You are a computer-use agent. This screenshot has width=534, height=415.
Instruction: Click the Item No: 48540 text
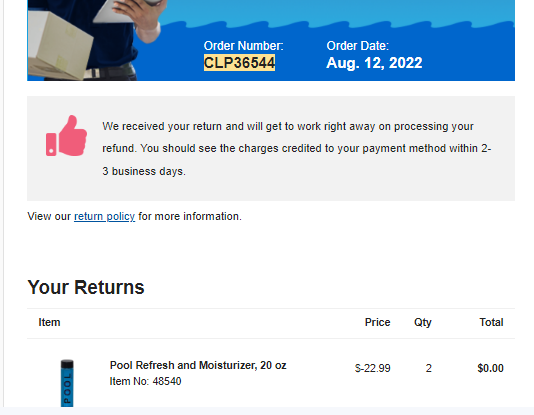[145, 381]
